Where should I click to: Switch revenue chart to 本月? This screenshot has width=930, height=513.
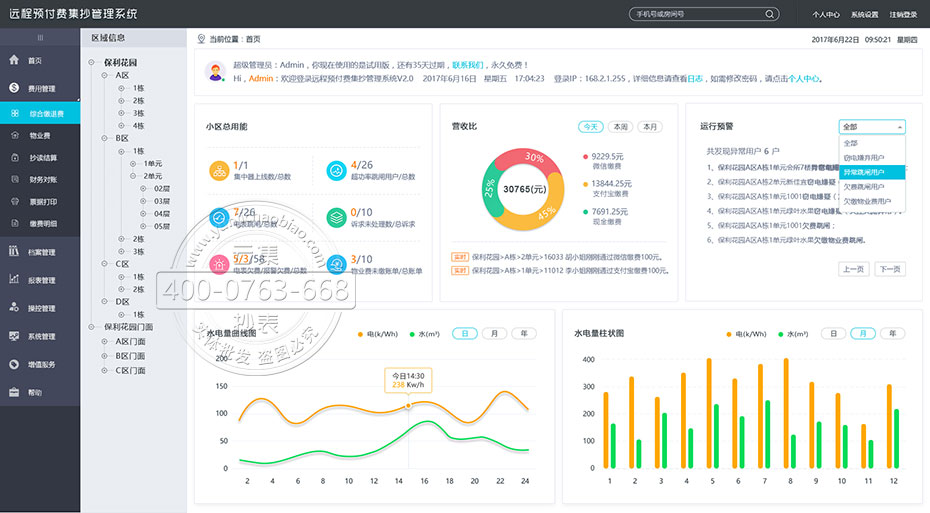[651, 127]
